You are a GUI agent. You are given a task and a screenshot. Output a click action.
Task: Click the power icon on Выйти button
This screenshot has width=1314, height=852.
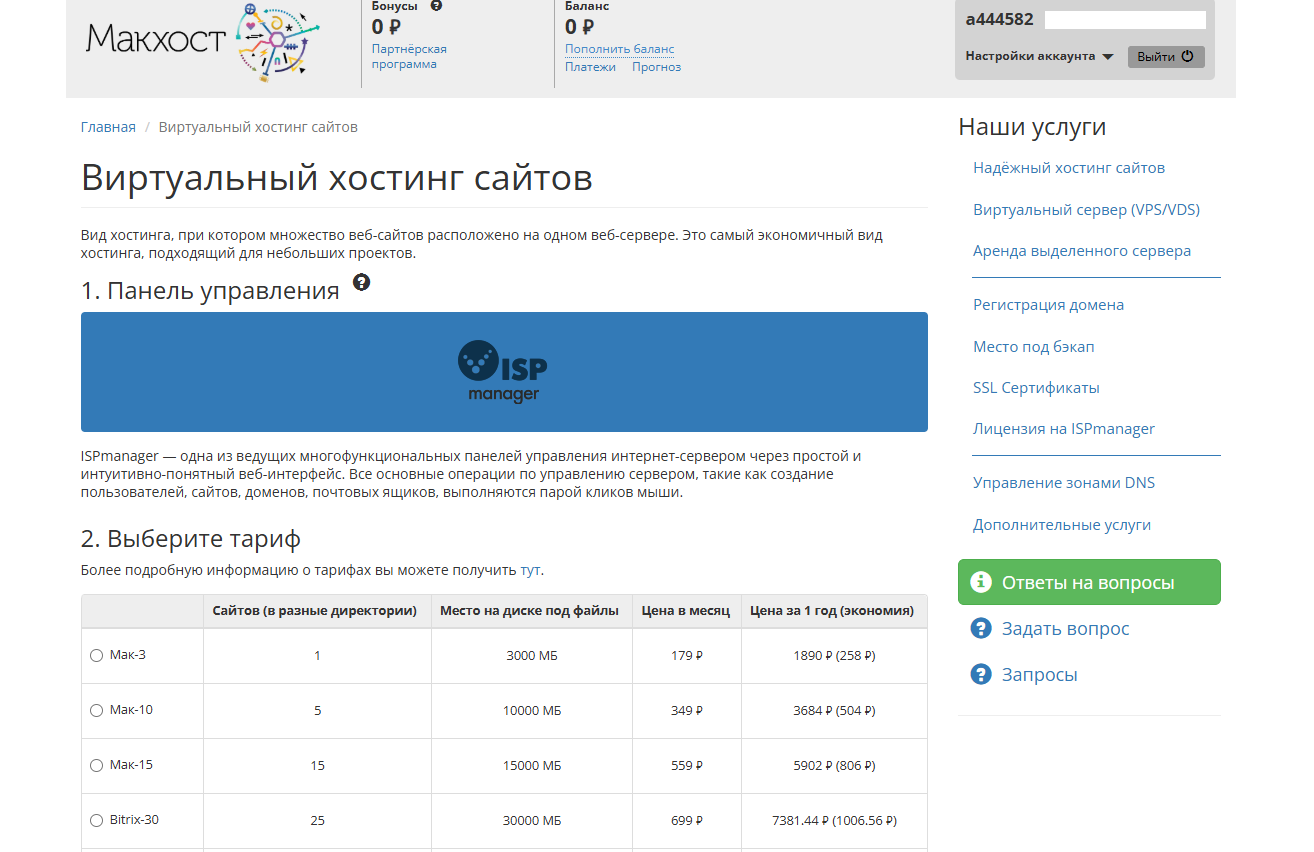1187,57
